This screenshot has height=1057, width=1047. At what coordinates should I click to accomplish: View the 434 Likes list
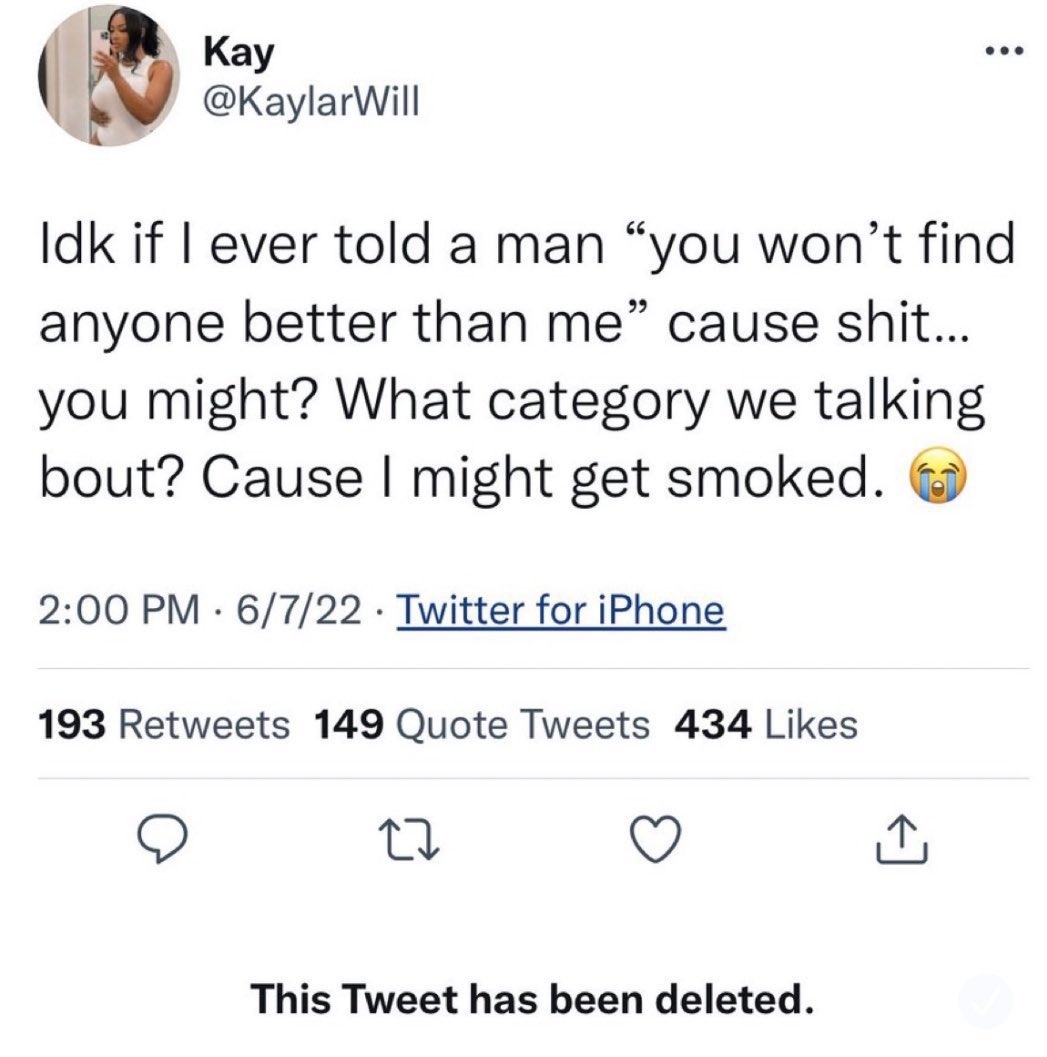point(766,725)
